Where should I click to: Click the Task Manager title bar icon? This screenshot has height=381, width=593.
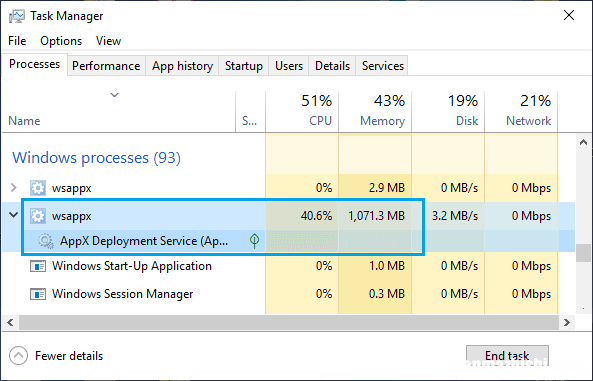17,16
